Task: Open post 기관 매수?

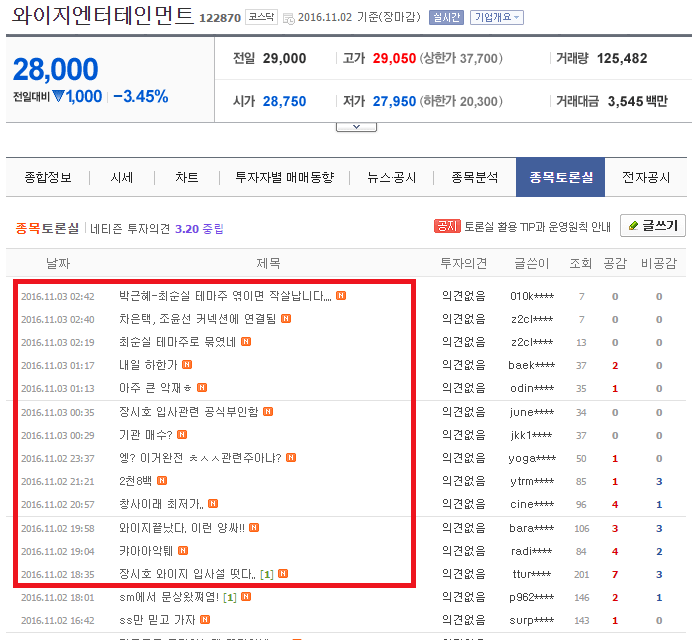Action: [x=146, y=435]
